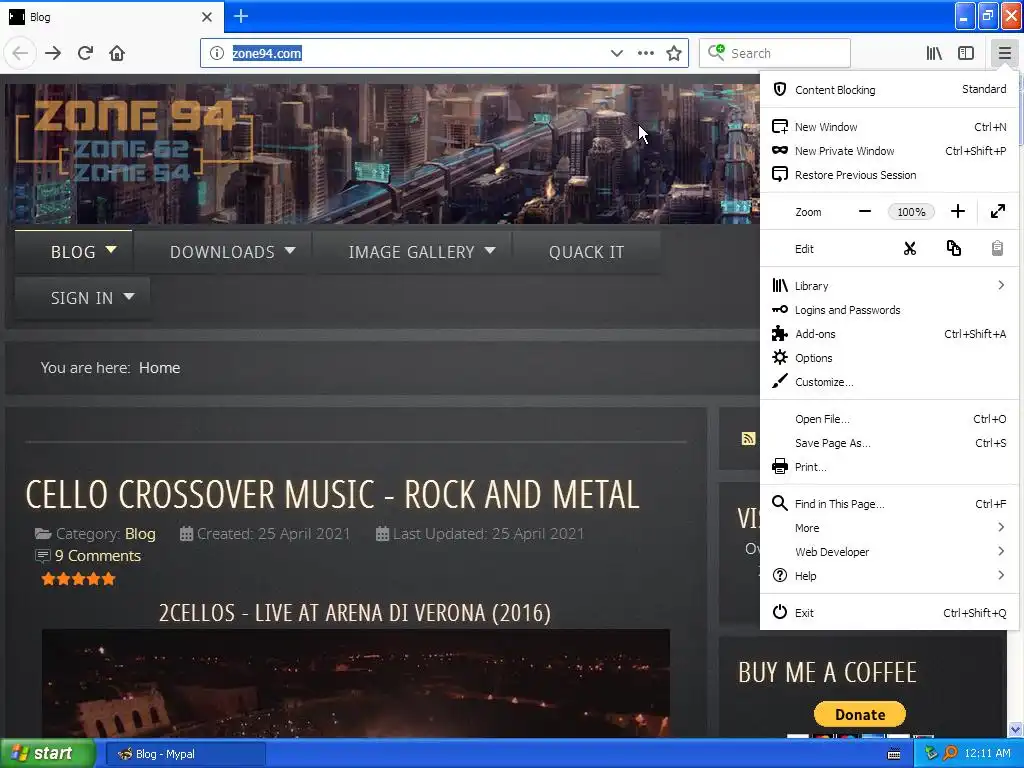Viewport: 1024px width, 768px height.
Task: Reload the current page
Action: 86,53
